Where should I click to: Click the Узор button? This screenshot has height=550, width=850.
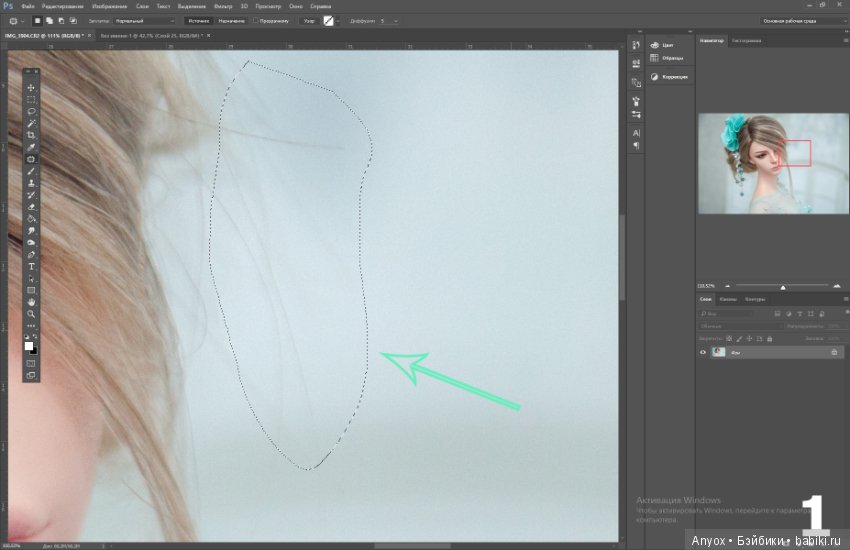(309, 21)
